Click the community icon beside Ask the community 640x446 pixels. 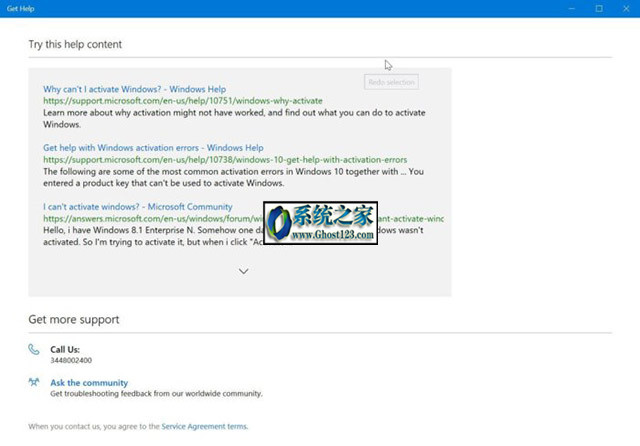(34, 382)
